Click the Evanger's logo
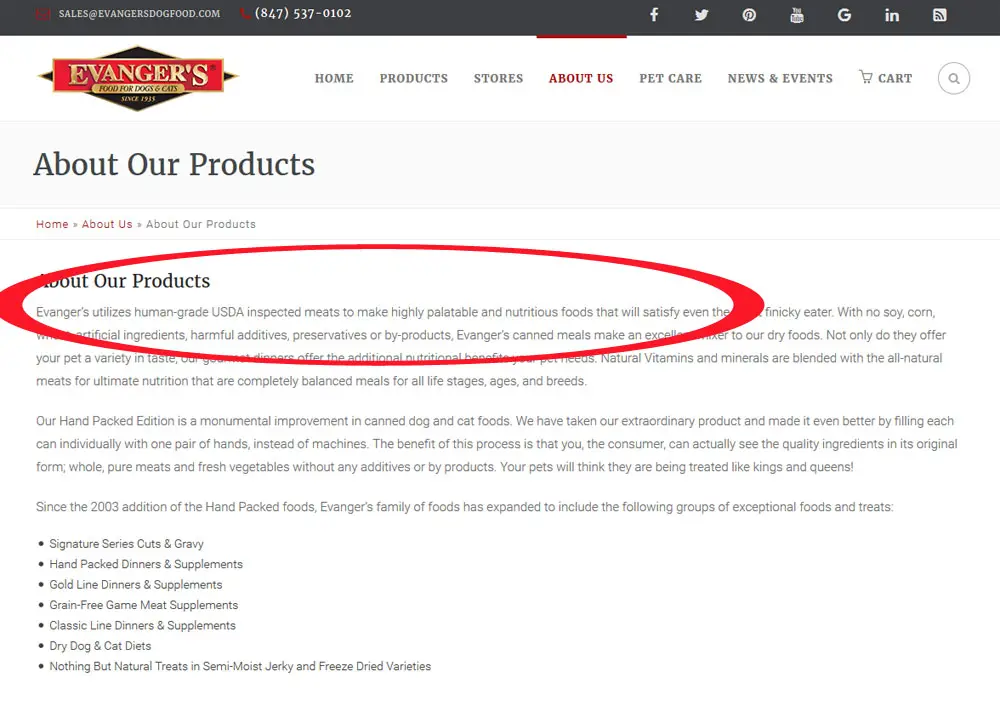The width and height of the screenshot is (1000, 723). tap(138, 78)
